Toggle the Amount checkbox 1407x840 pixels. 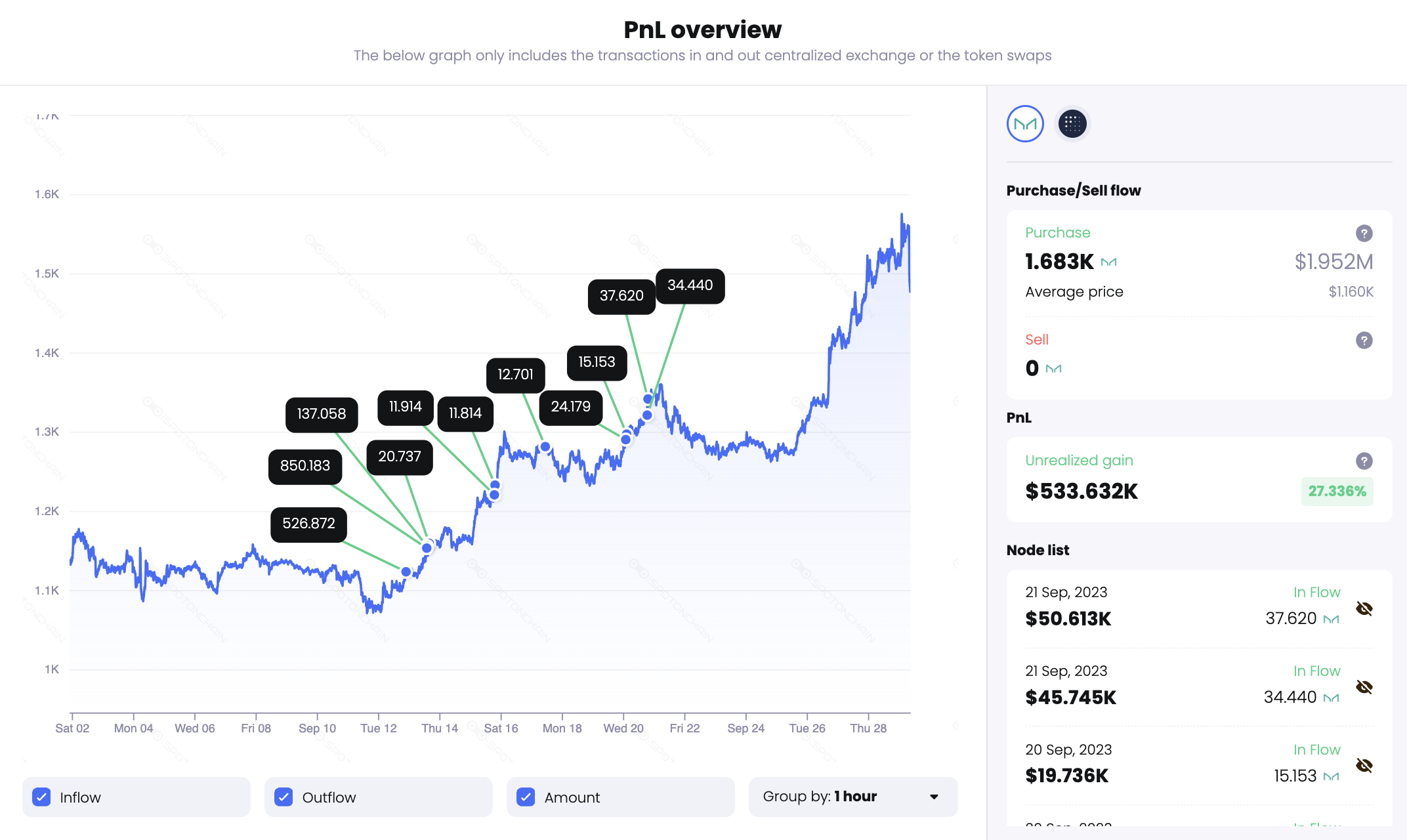(526, 797)
